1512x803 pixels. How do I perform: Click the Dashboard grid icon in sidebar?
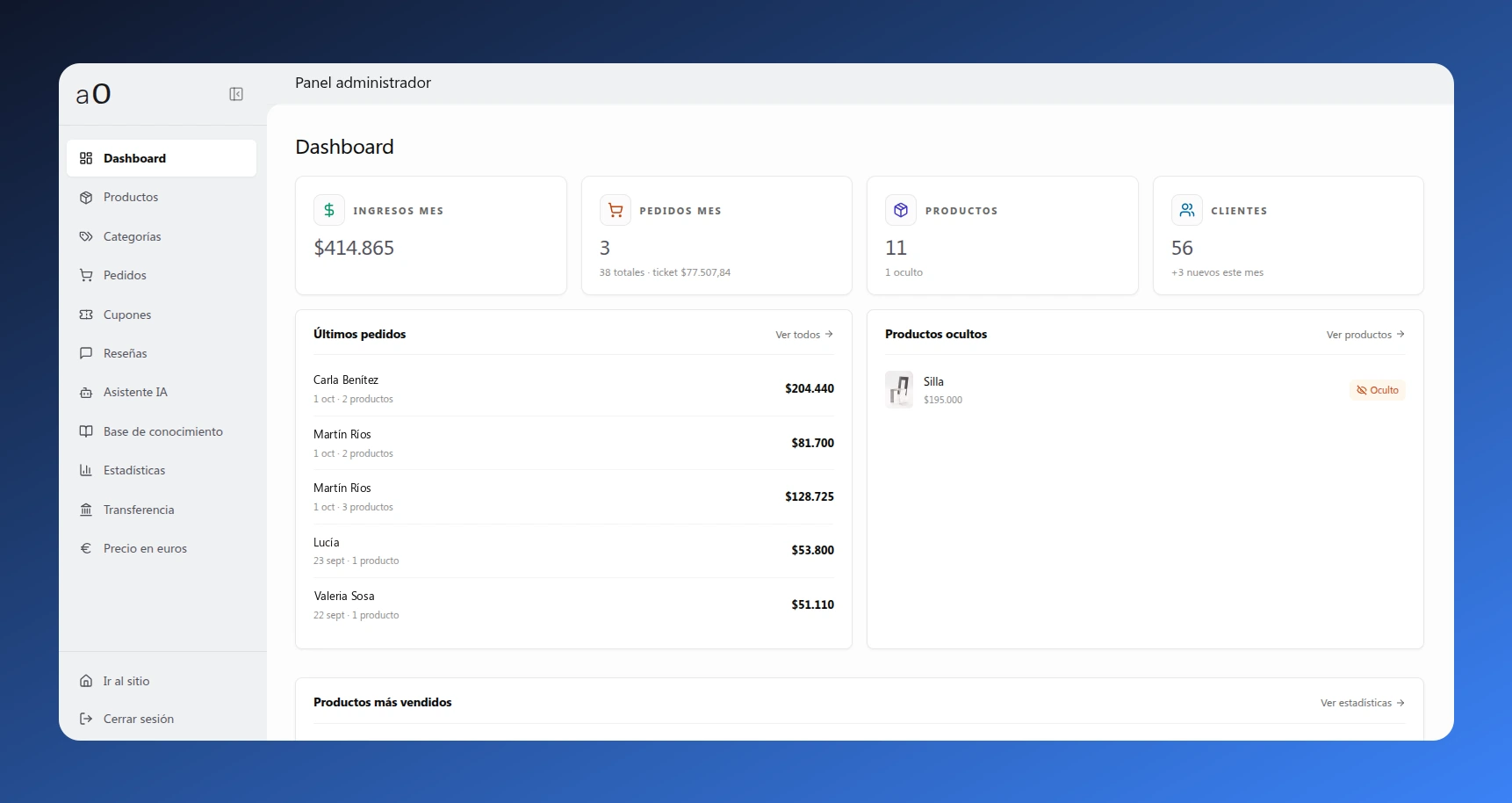coord(86,158)
